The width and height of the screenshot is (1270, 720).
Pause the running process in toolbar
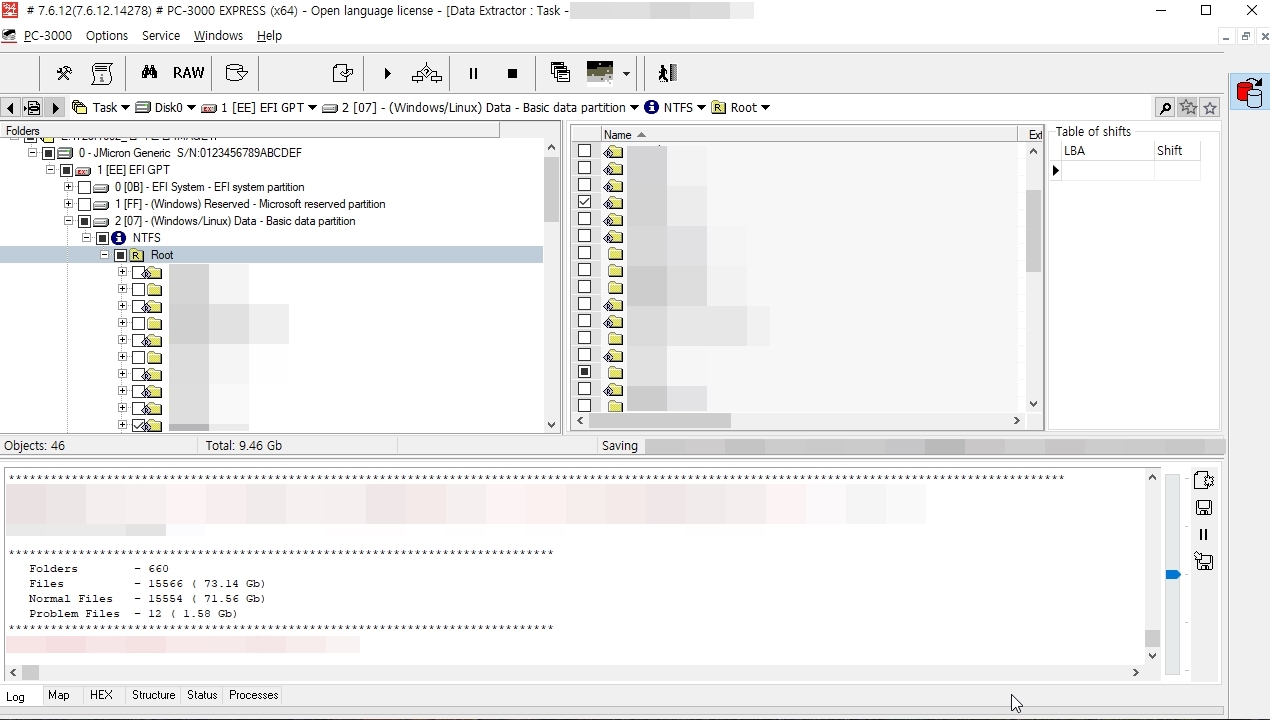474,73
